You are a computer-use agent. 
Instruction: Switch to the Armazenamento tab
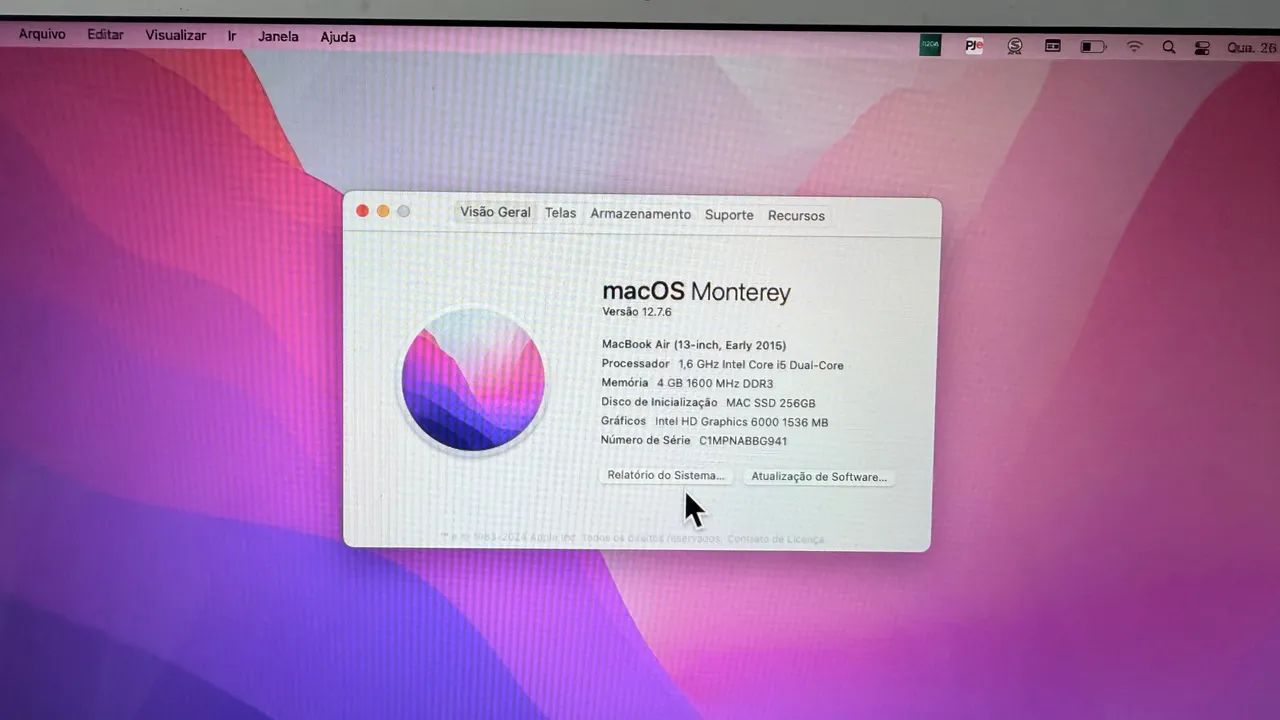pyautogui.click(x=640, y=214)
